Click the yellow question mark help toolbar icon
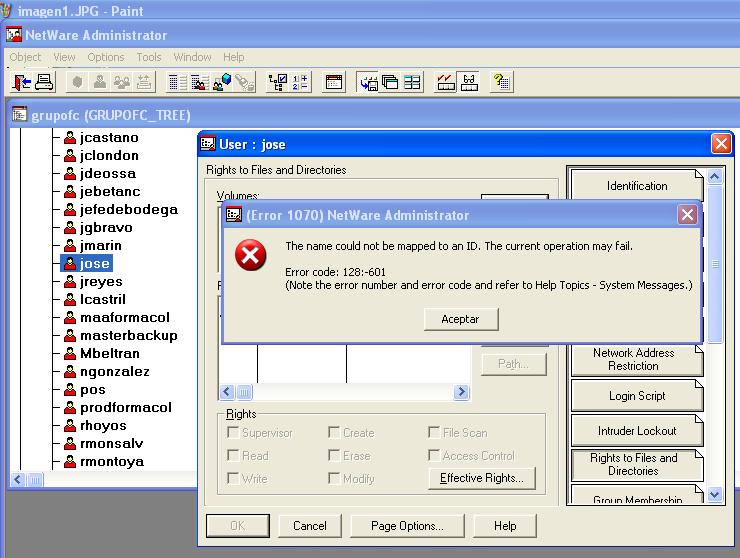 point(502,82)
